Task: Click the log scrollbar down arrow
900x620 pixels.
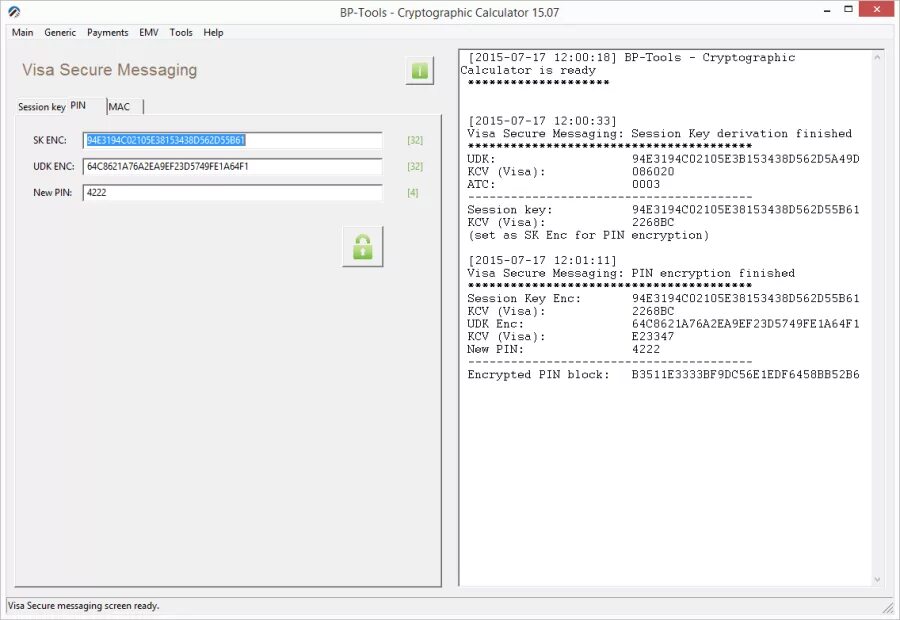Action: coord(877,579)
